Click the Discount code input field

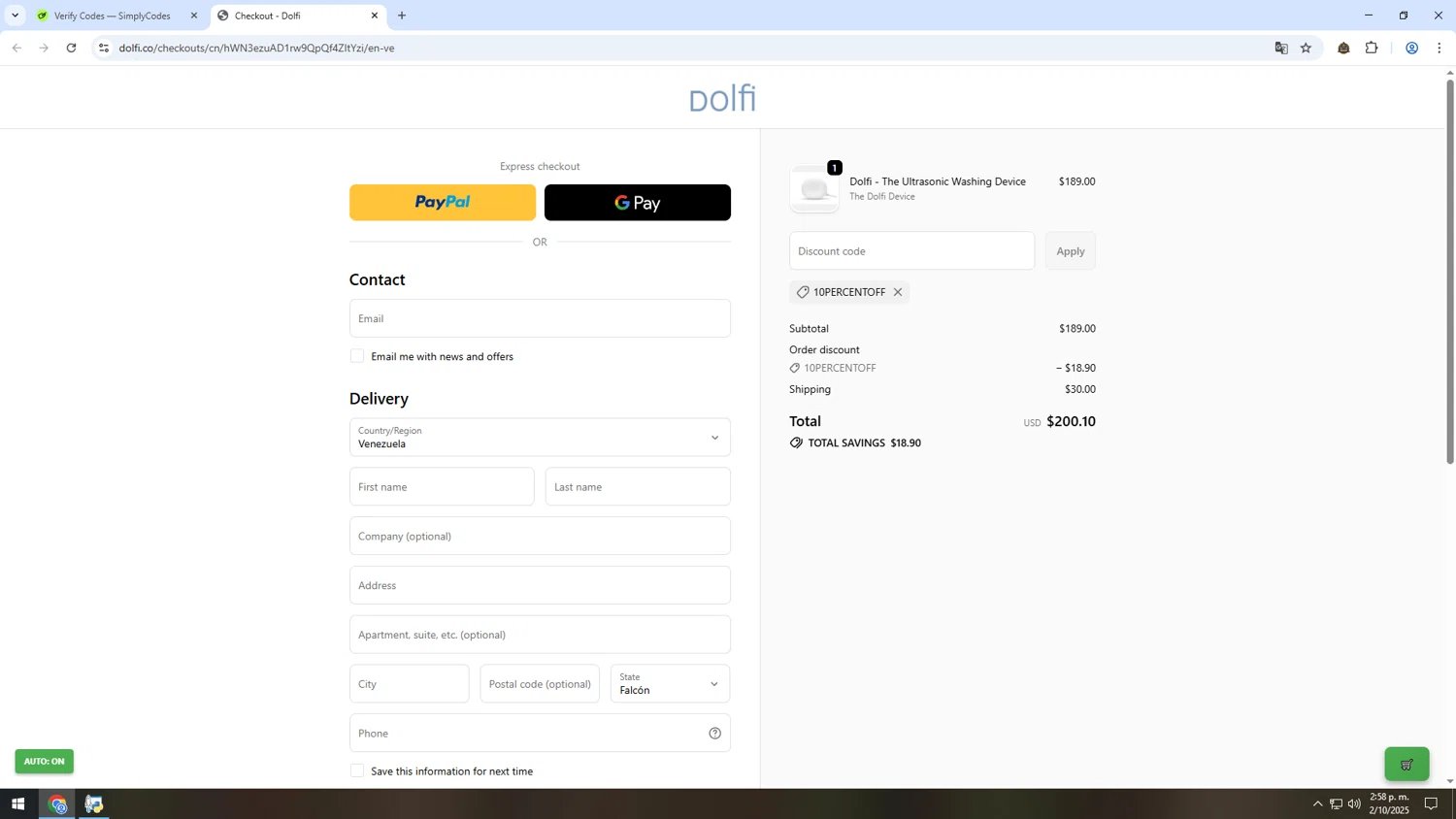pyautogui.click(x=911, y=251)
